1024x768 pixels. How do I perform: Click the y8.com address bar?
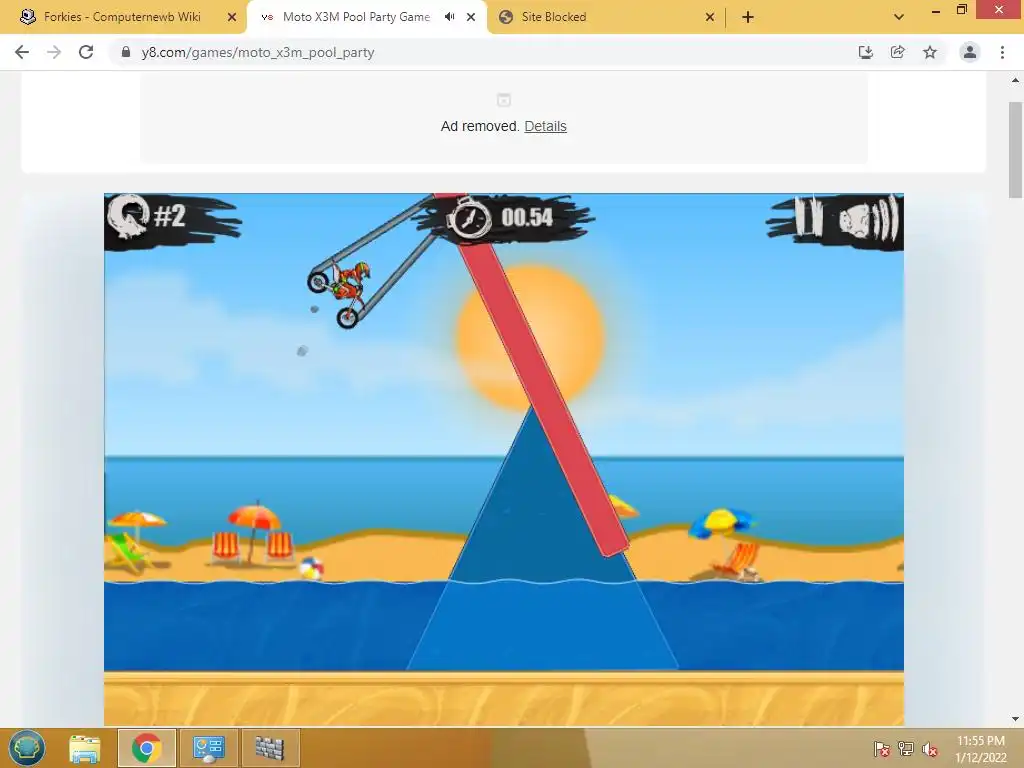(483, 52)
